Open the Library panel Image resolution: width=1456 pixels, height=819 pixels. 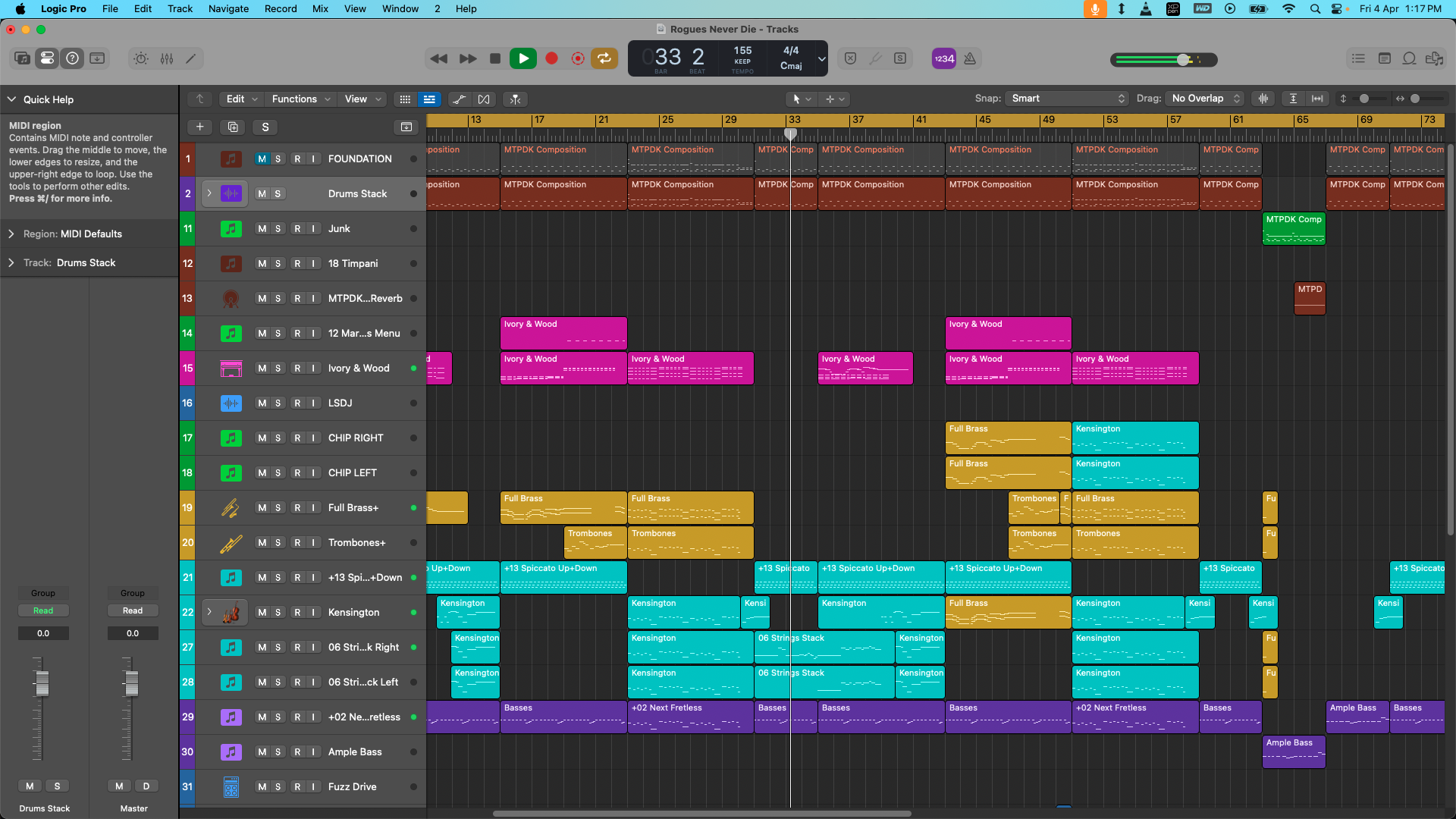click(x=22, y=58)
